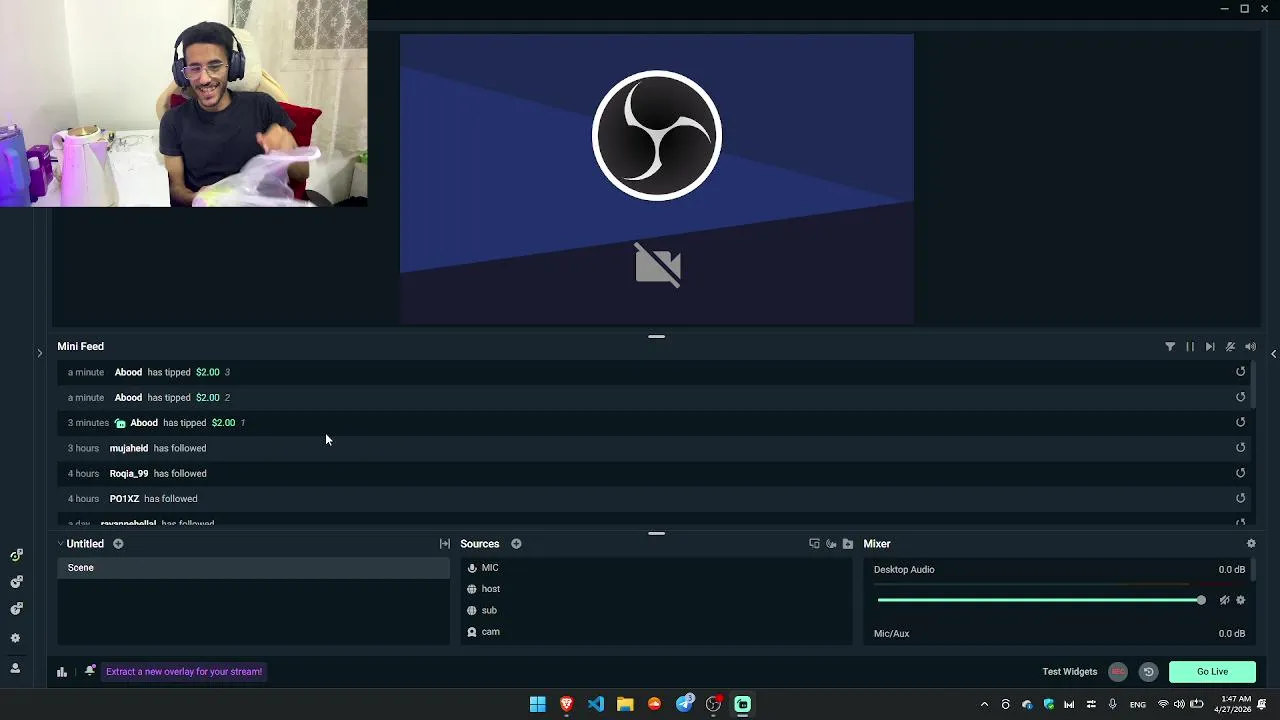1280x720 pixels.
Task: Open Windows Start menu
Action: point(538,704)
